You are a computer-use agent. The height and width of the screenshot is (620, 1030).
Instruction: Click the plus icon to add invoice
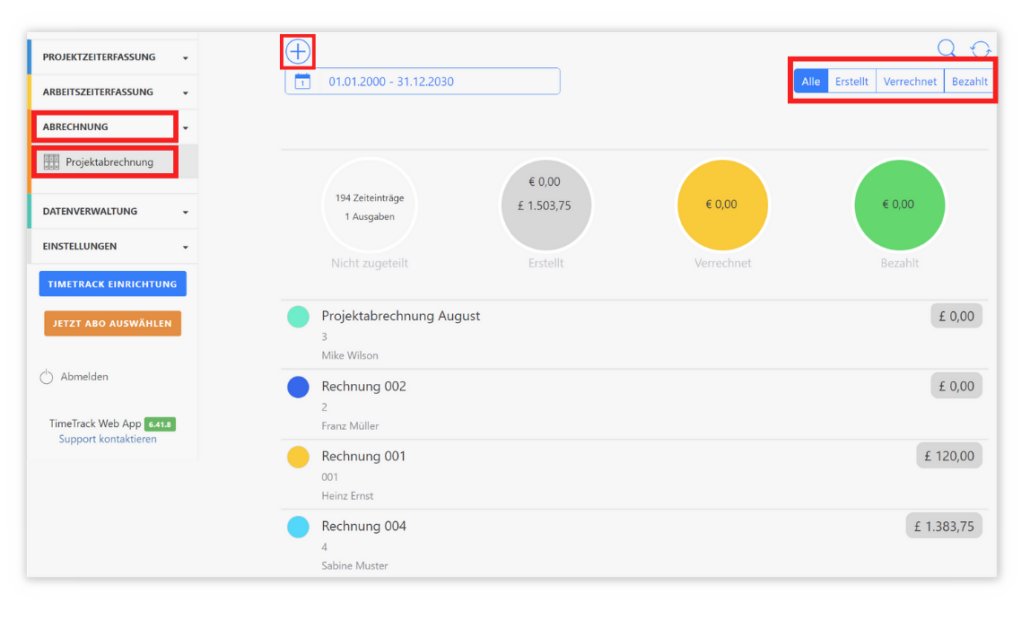click(x=298, y=52)
